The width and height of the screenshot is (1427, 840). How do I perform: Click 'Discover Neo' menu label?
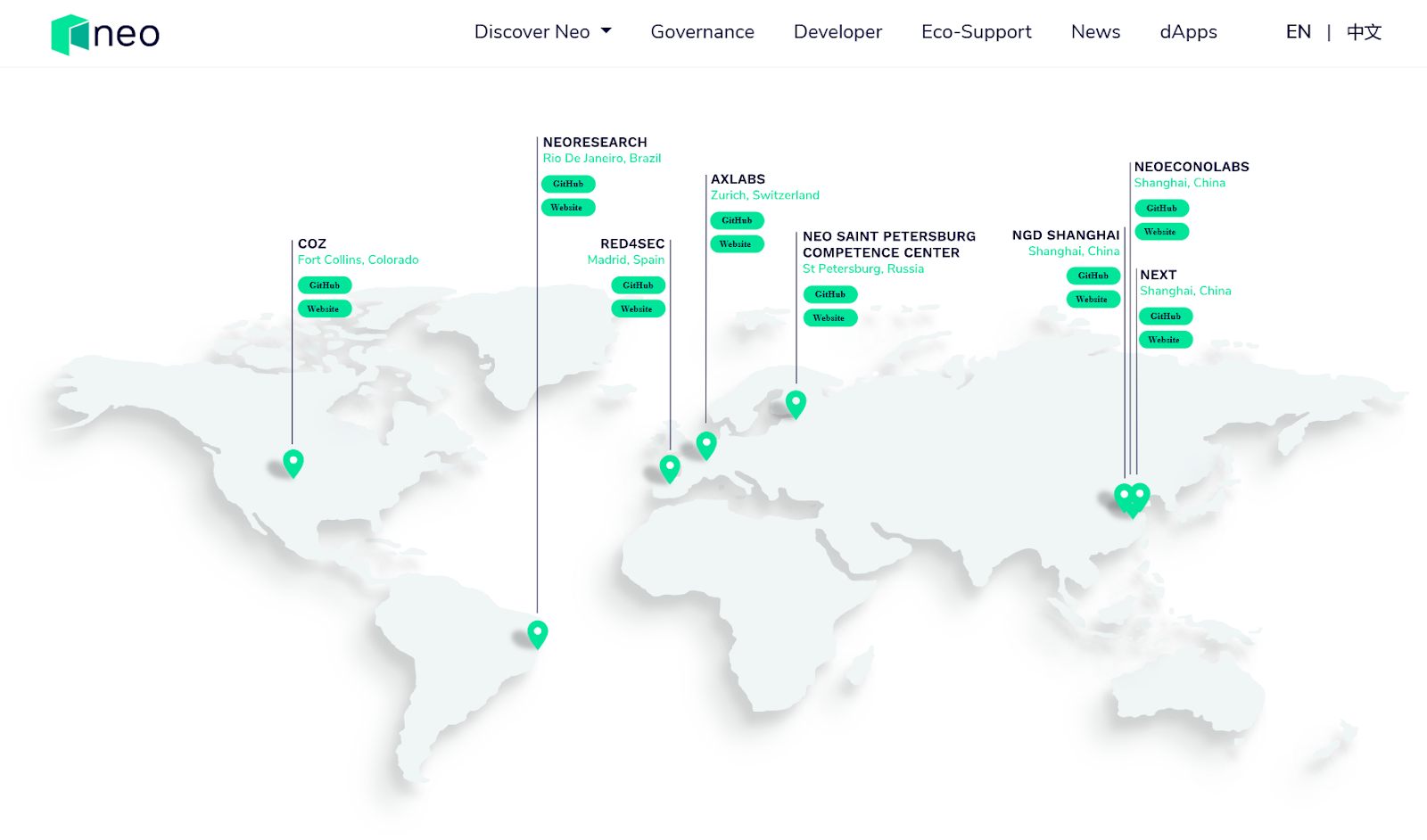(x=532, y=32)
